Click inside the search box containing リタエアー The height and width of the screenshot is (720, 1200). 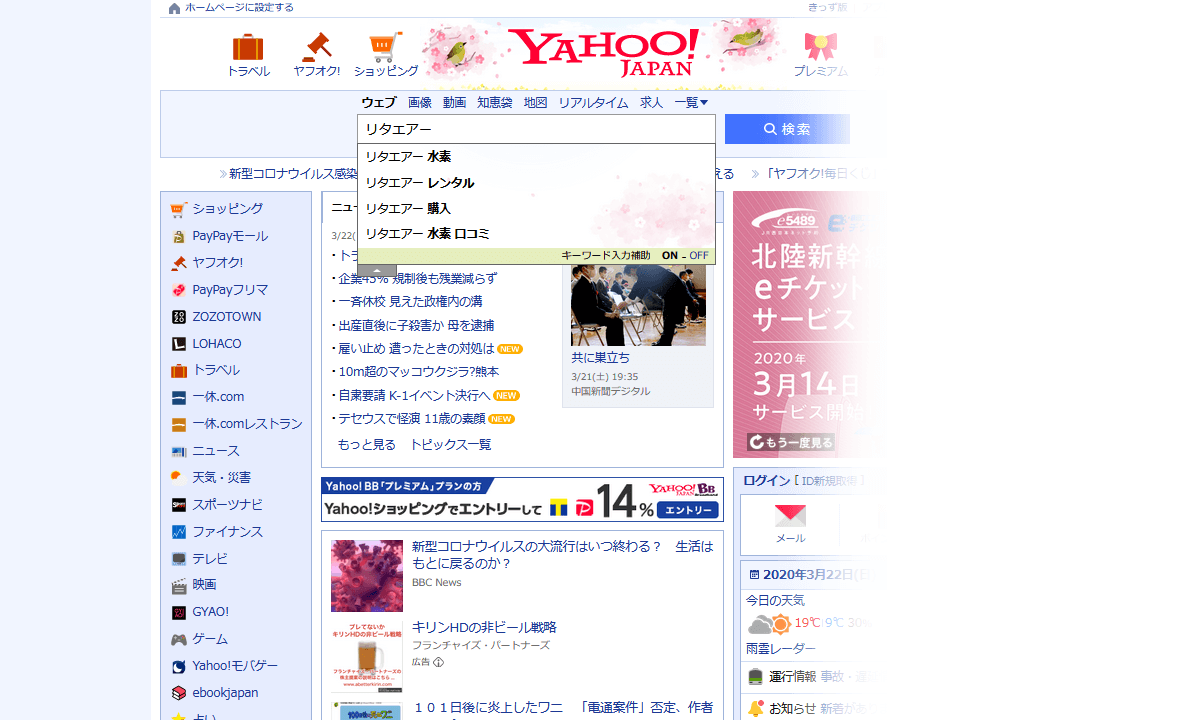point(536,129)
